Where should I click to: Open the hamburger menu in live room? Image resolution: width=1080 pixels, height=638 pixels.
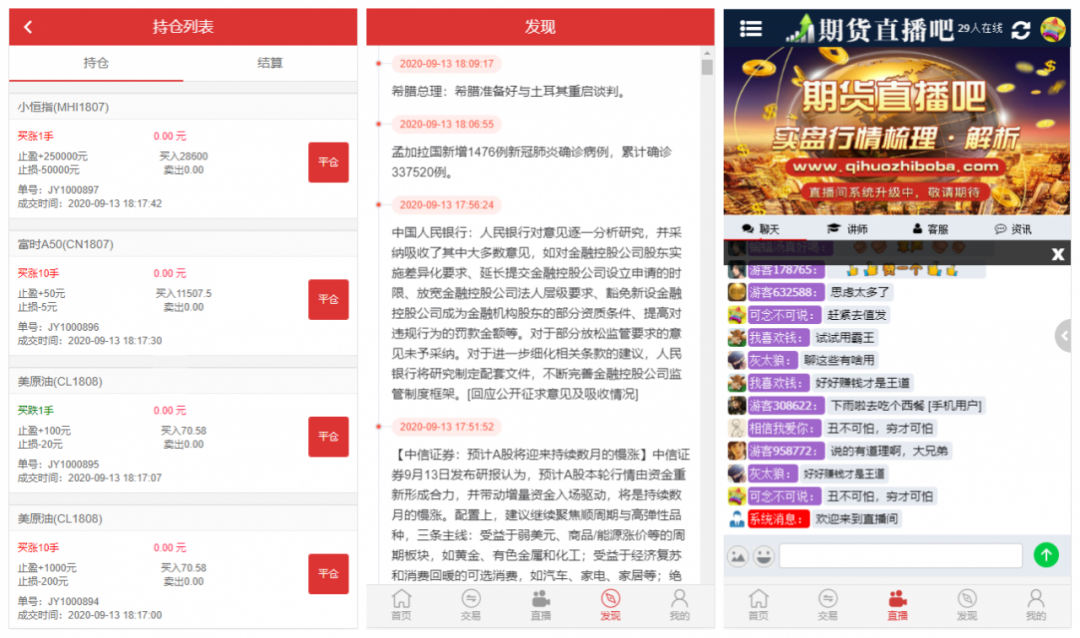(750, 29)
